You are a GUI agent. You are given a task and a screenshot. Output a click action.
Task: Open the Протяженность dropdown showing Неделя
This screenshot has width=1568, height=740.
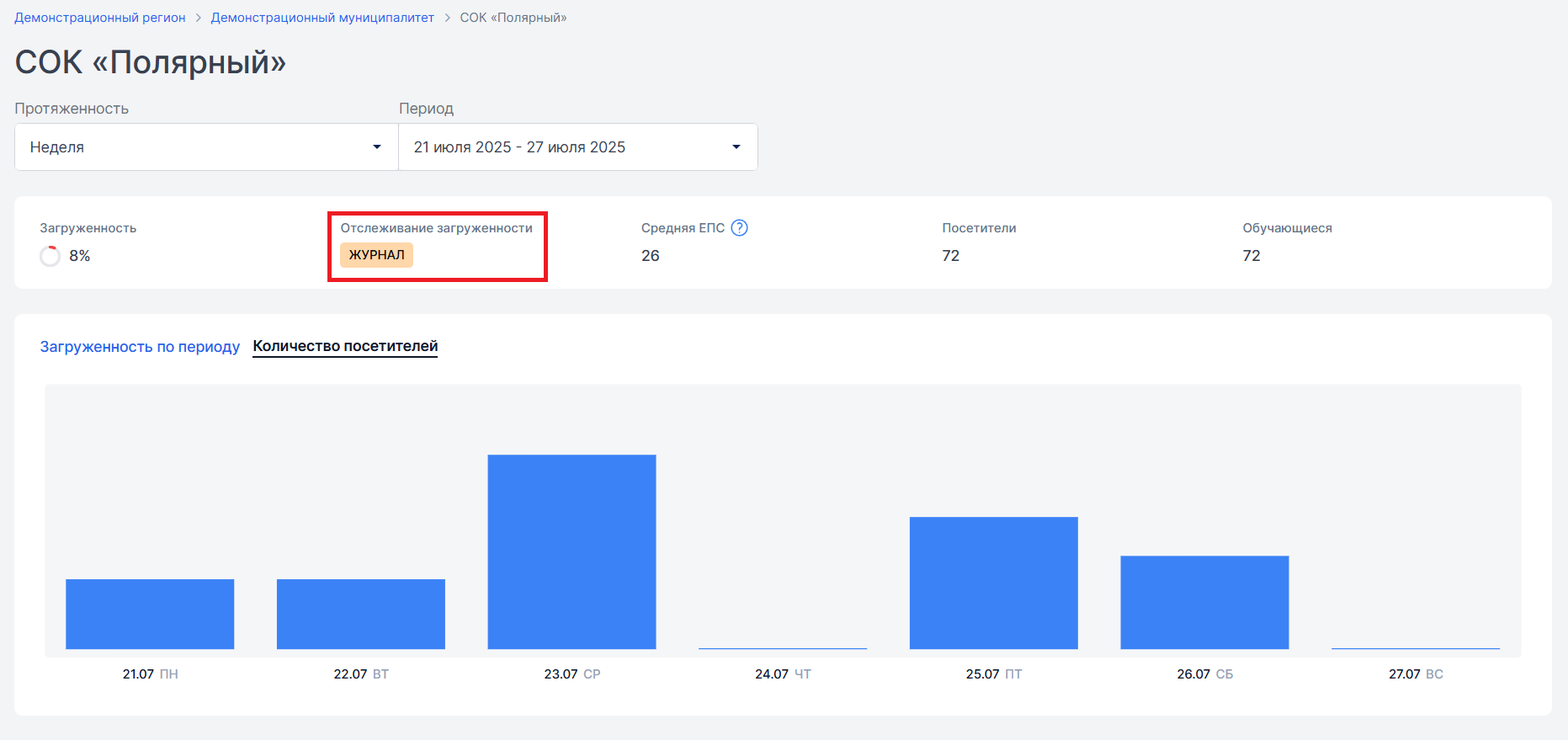pyautogui.click(x=206, y=147)
